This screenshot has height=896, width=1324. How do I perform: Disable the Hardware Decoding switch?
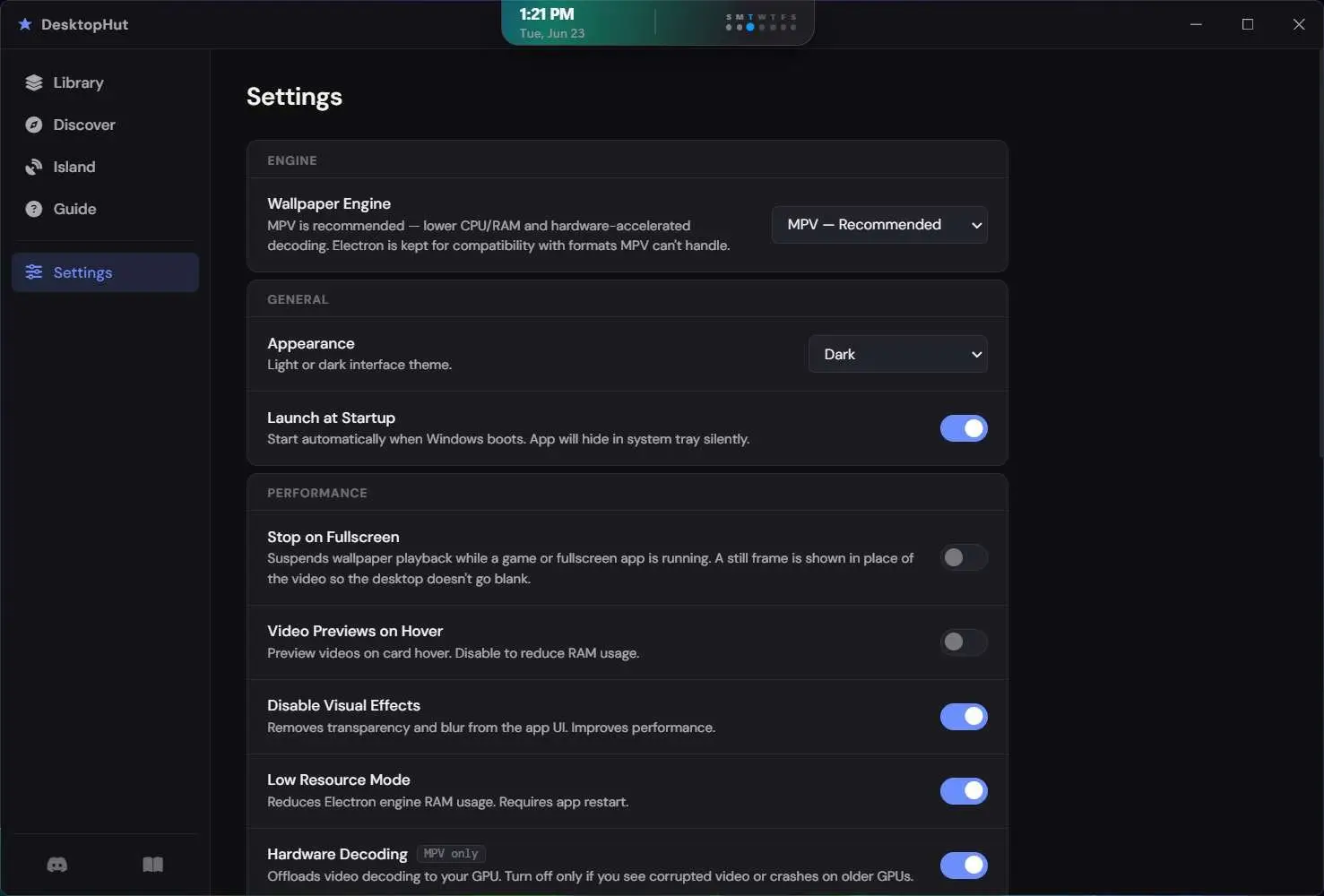tap(964, 866)
